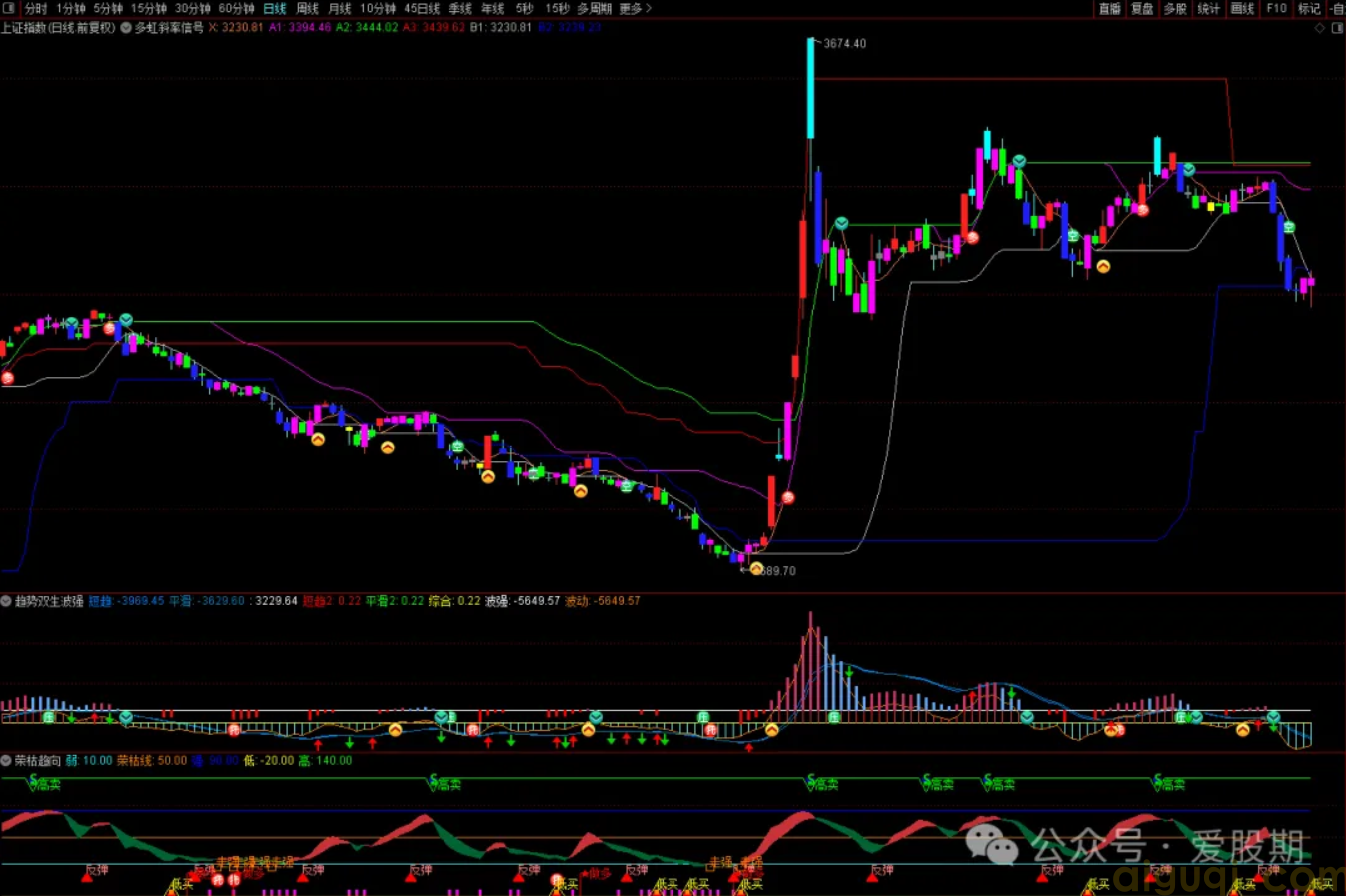
Task: Open F10 company info button
Action: 1276,8
